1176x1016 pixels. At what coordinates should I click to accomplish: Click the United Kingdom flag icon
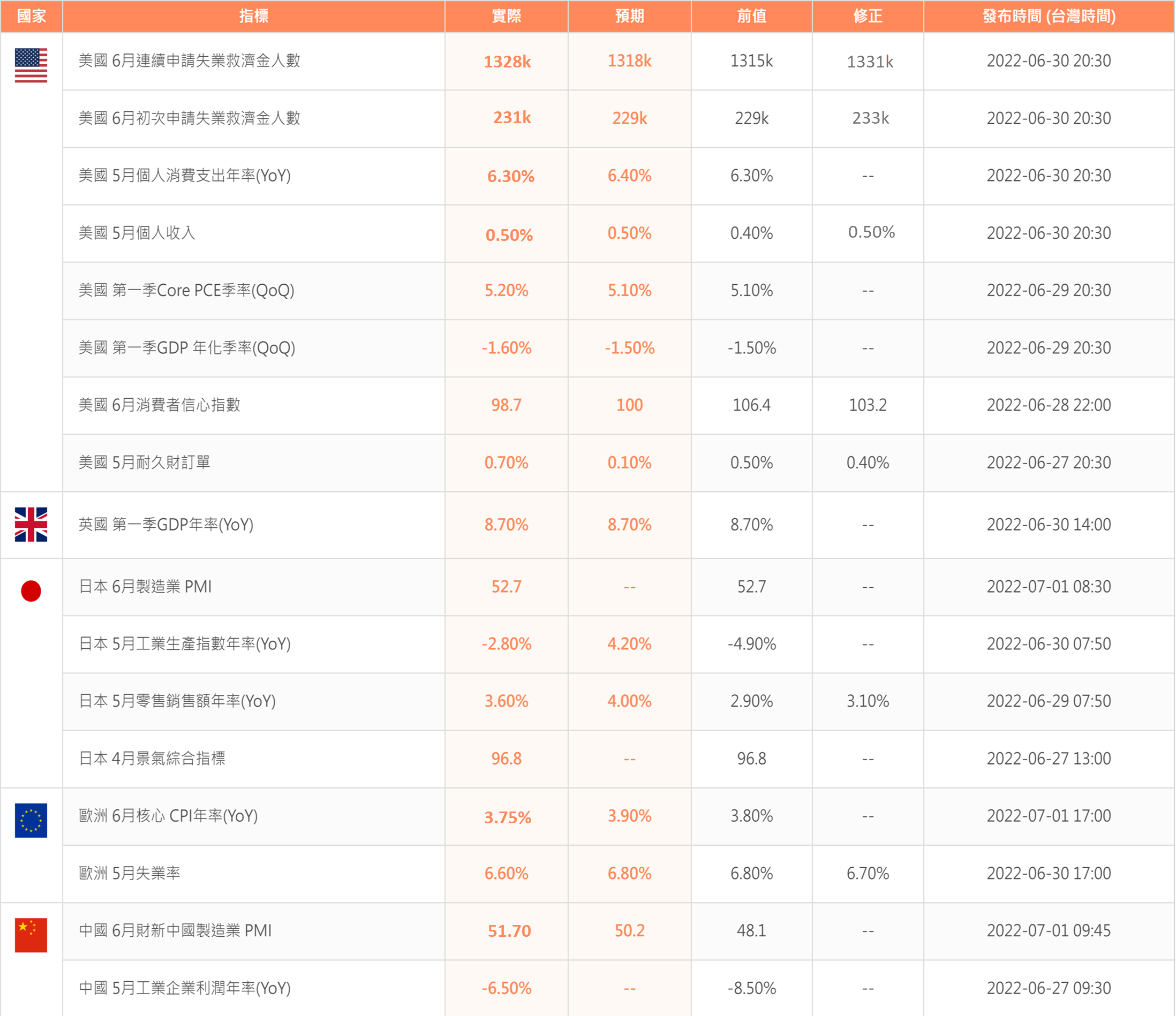pos(31,524)
